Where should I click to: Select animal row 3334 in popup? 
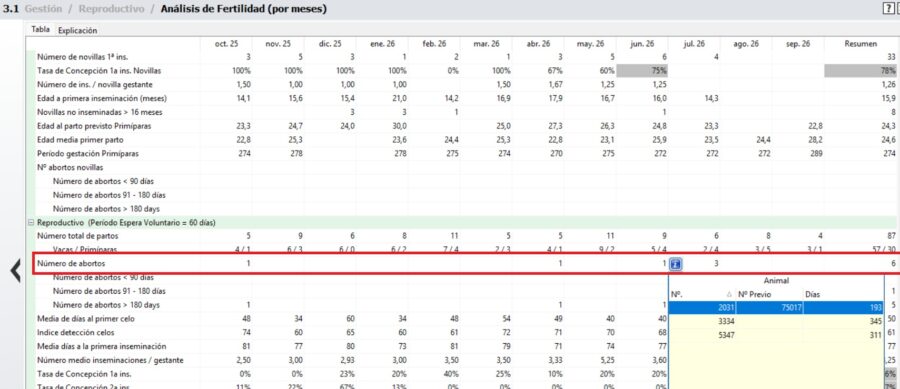[776, 321]
